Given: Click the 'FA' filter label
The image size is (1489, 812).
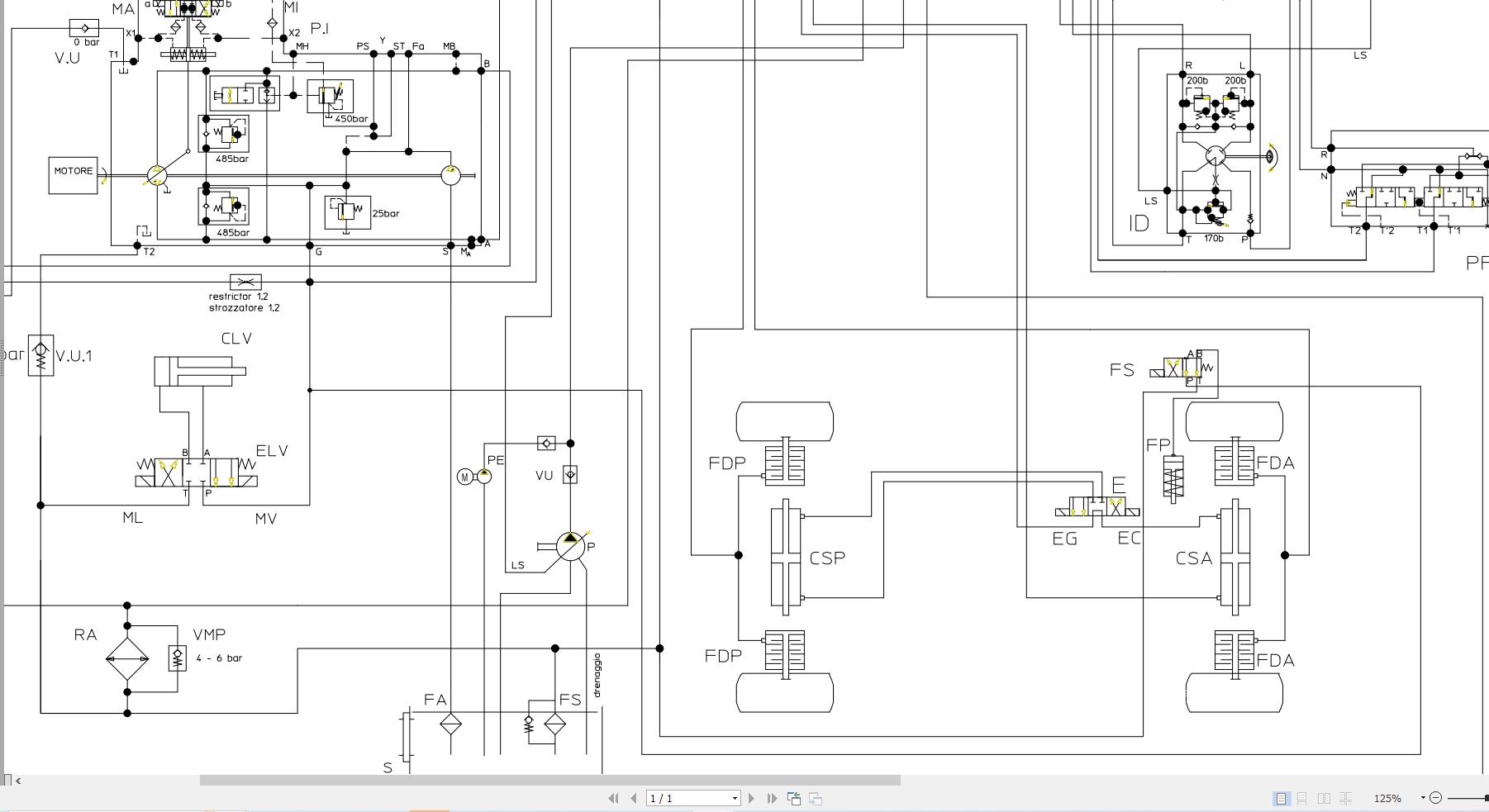Looking at the screenshot, I should click(435, 700).
